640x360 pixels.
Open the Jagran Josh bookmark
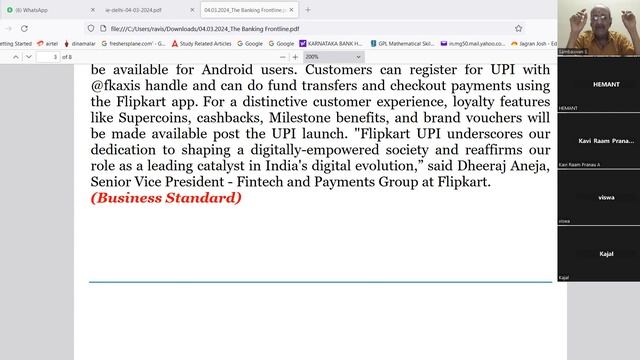point(534,44)
